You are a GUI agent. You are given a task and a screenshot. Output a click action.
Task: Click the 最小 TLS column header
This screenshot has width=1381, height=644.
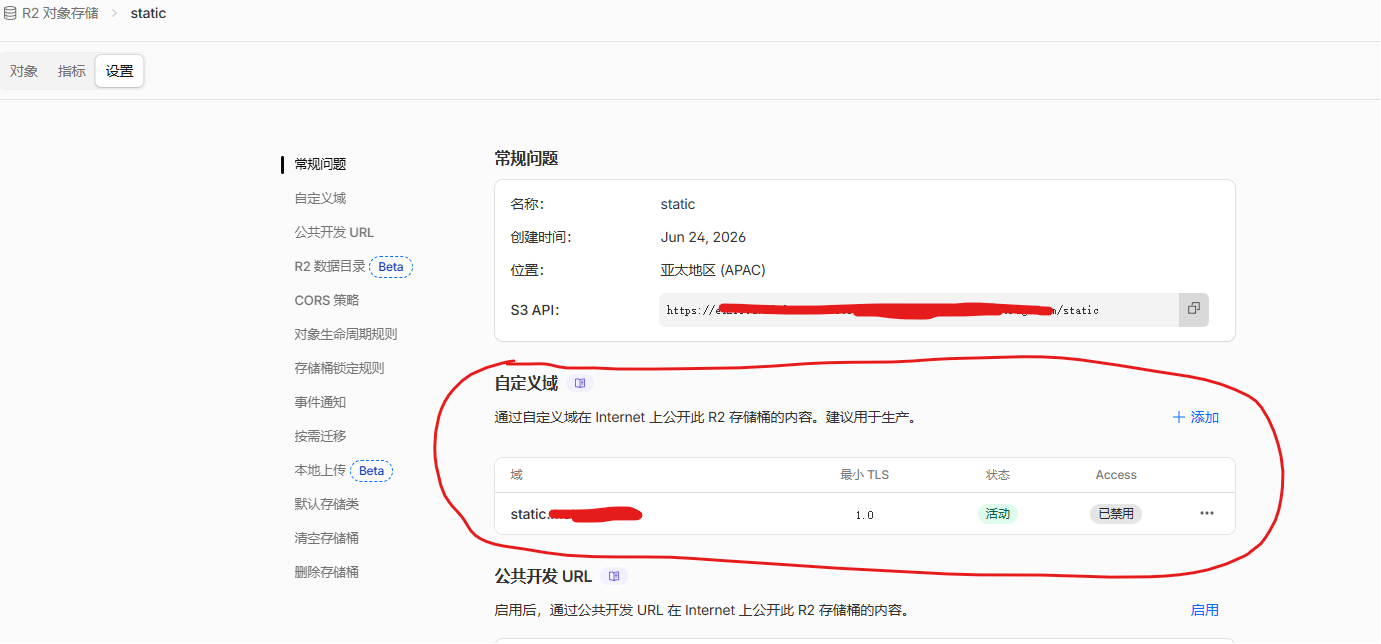[864, 475]
